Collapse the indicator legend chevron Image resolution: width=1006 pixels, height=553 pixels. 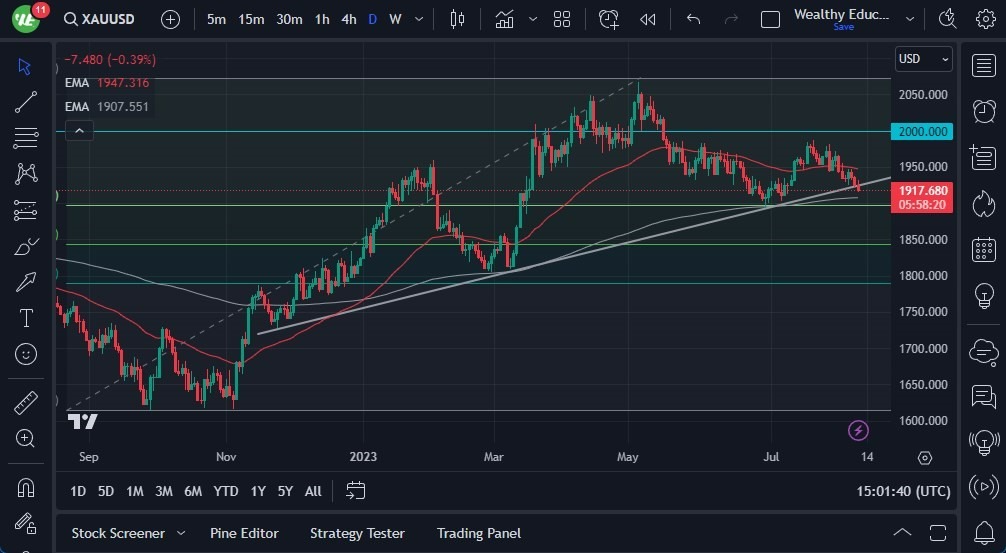click(79, 130)
